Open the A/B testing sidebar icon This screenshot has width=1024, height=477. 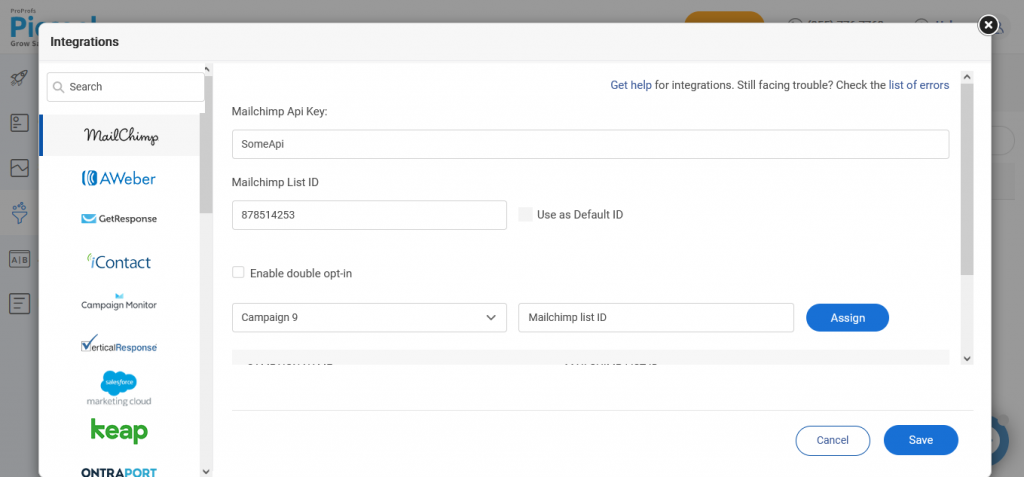click(19, 259)
